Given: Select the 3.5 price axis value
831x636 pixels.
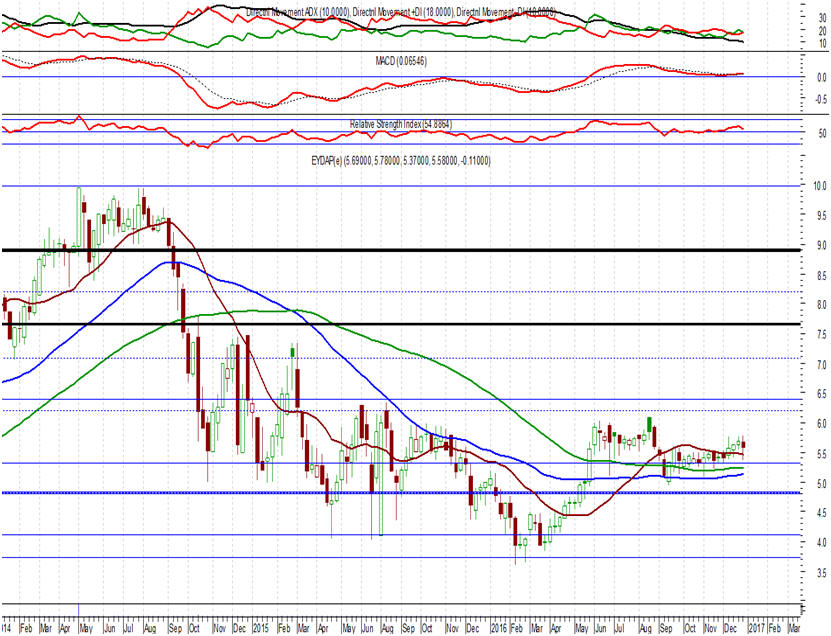Looking at the screenshot, I should pyautogui.click(x=821, y=573).
